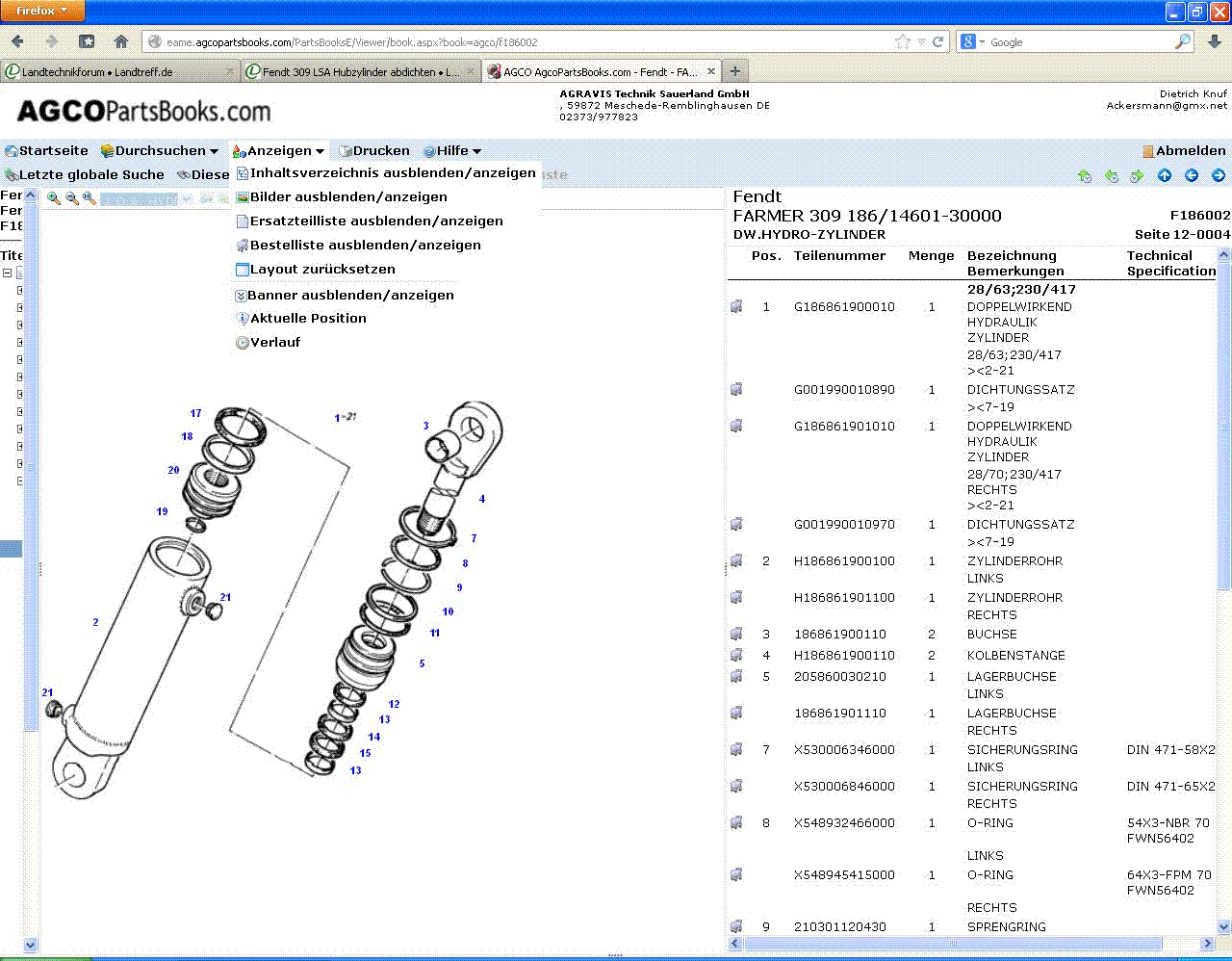Expand the Hilfe dropdown menu

coord(452,151)
